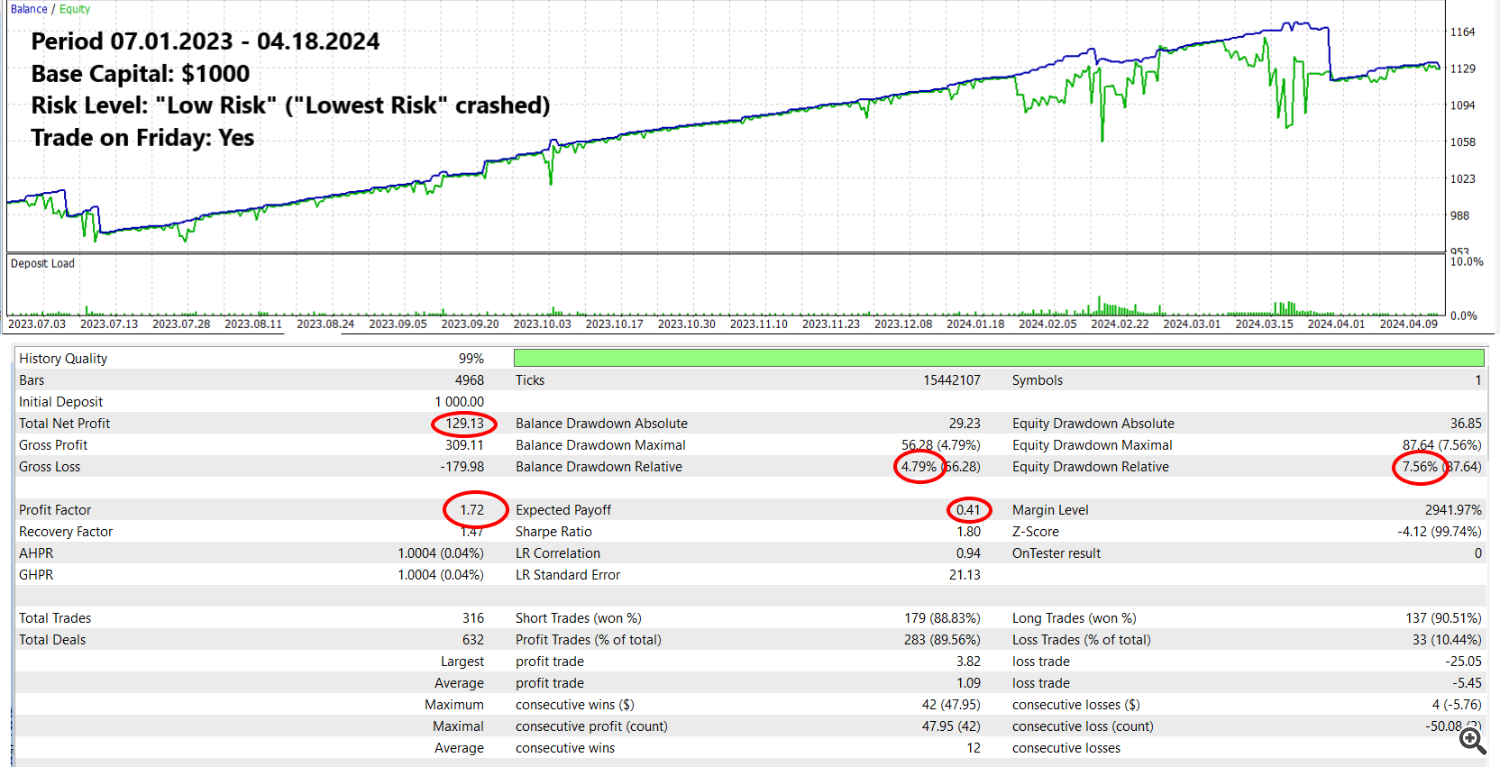Select the Total Deals value 632
The width and height of the screenshot is (1500, 767).
tap(473, 640)
